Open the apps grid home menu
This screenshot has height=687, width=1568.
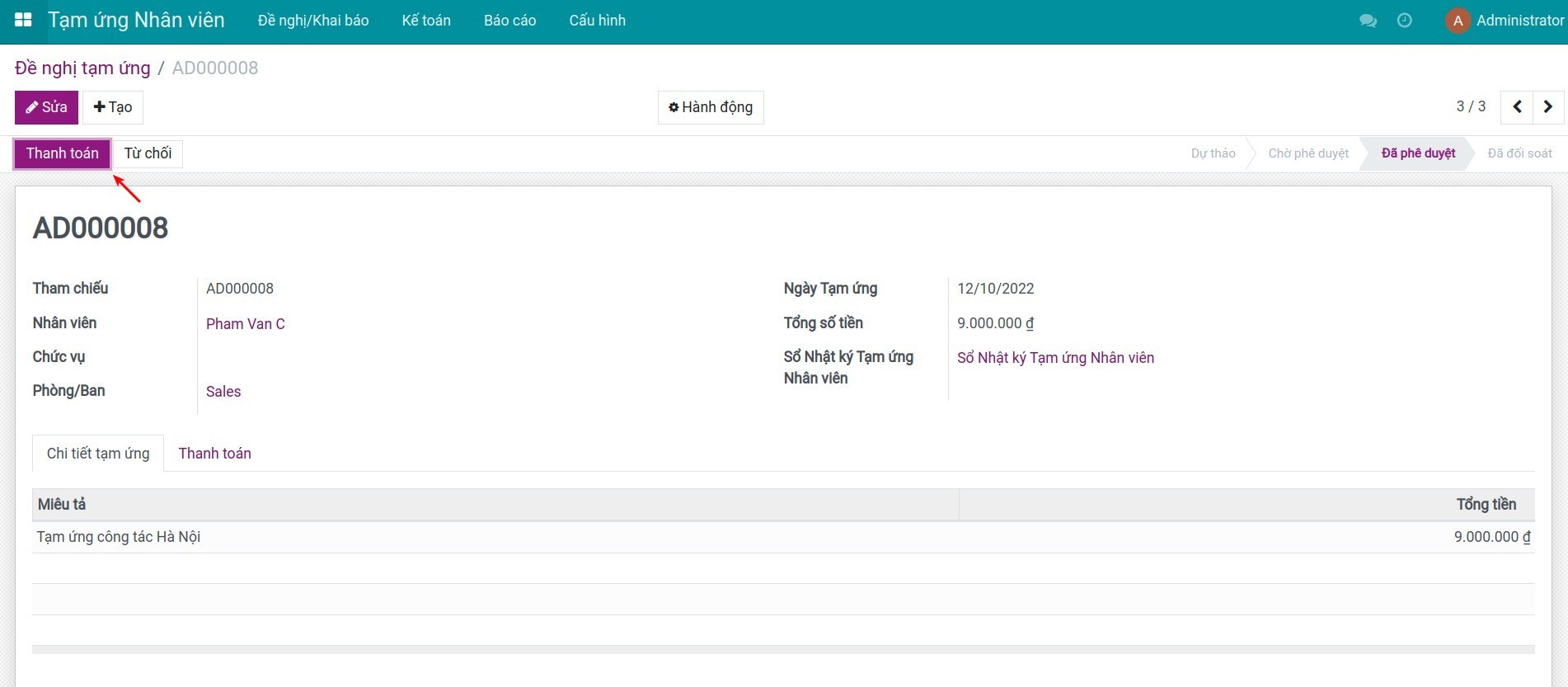click(23, 21)
